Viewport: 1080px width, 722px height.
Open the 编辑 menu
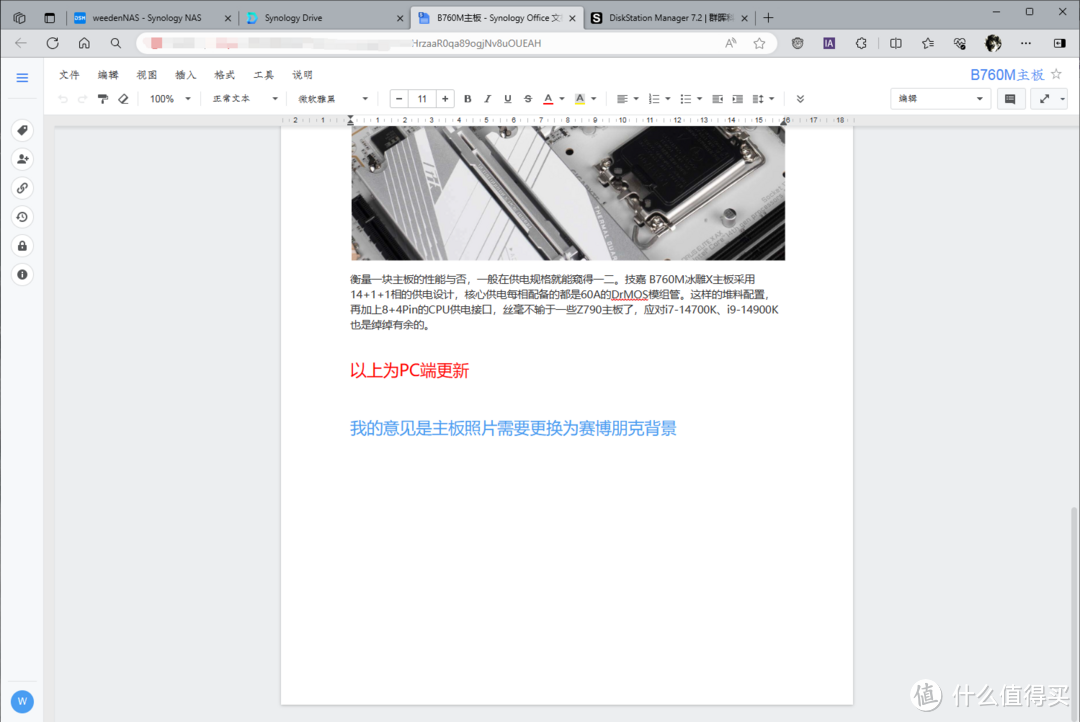click(108, 74)
